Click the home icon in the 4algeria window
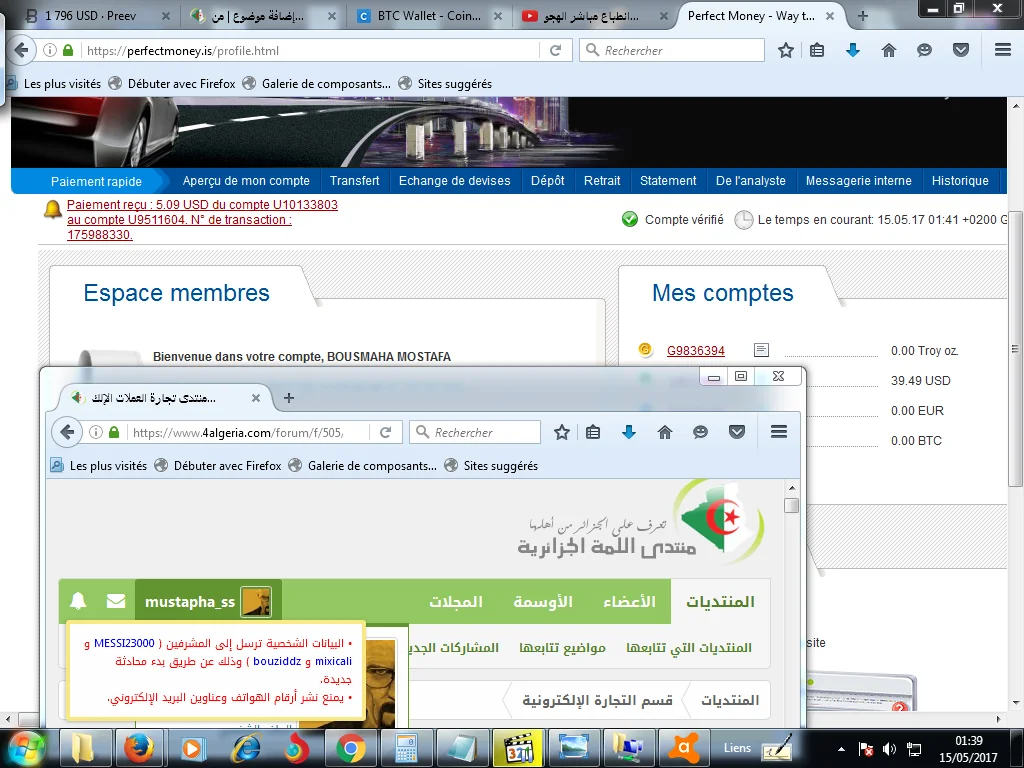The image size is (1024, 768). (x=665, y=432)
